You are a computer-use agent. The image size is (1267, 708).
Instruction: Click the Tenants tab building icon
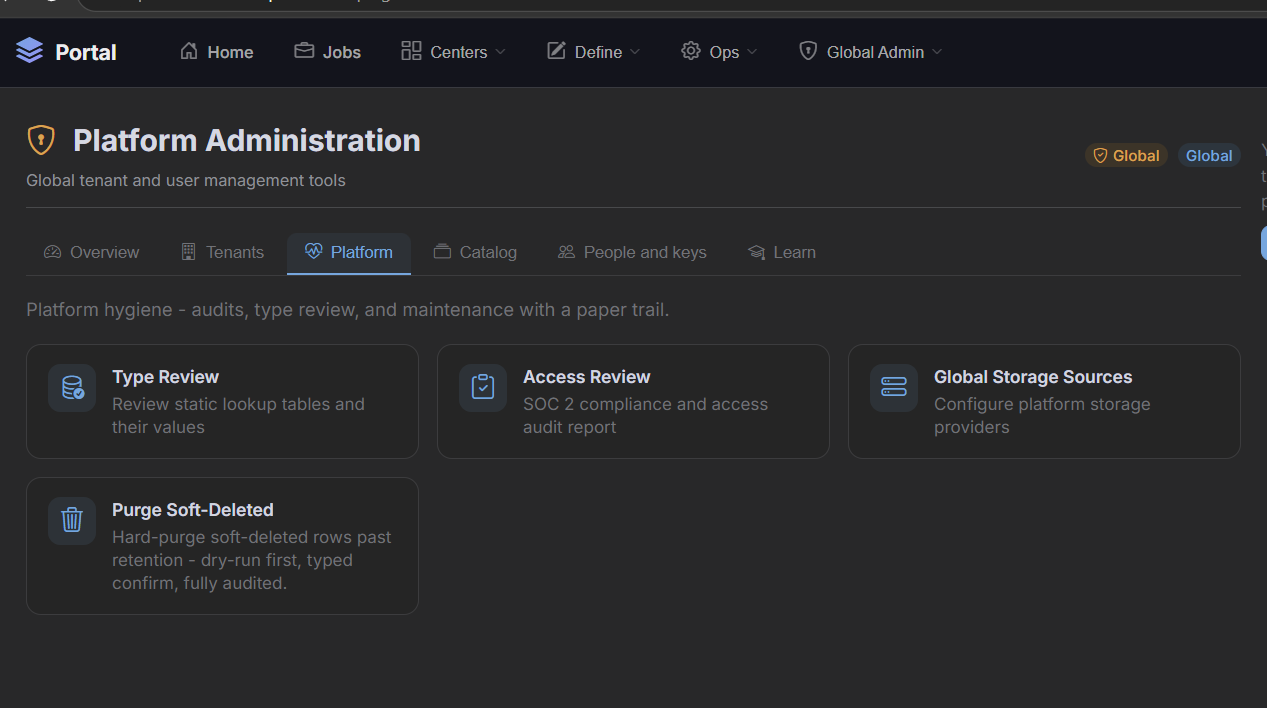(x=188, y=252)
